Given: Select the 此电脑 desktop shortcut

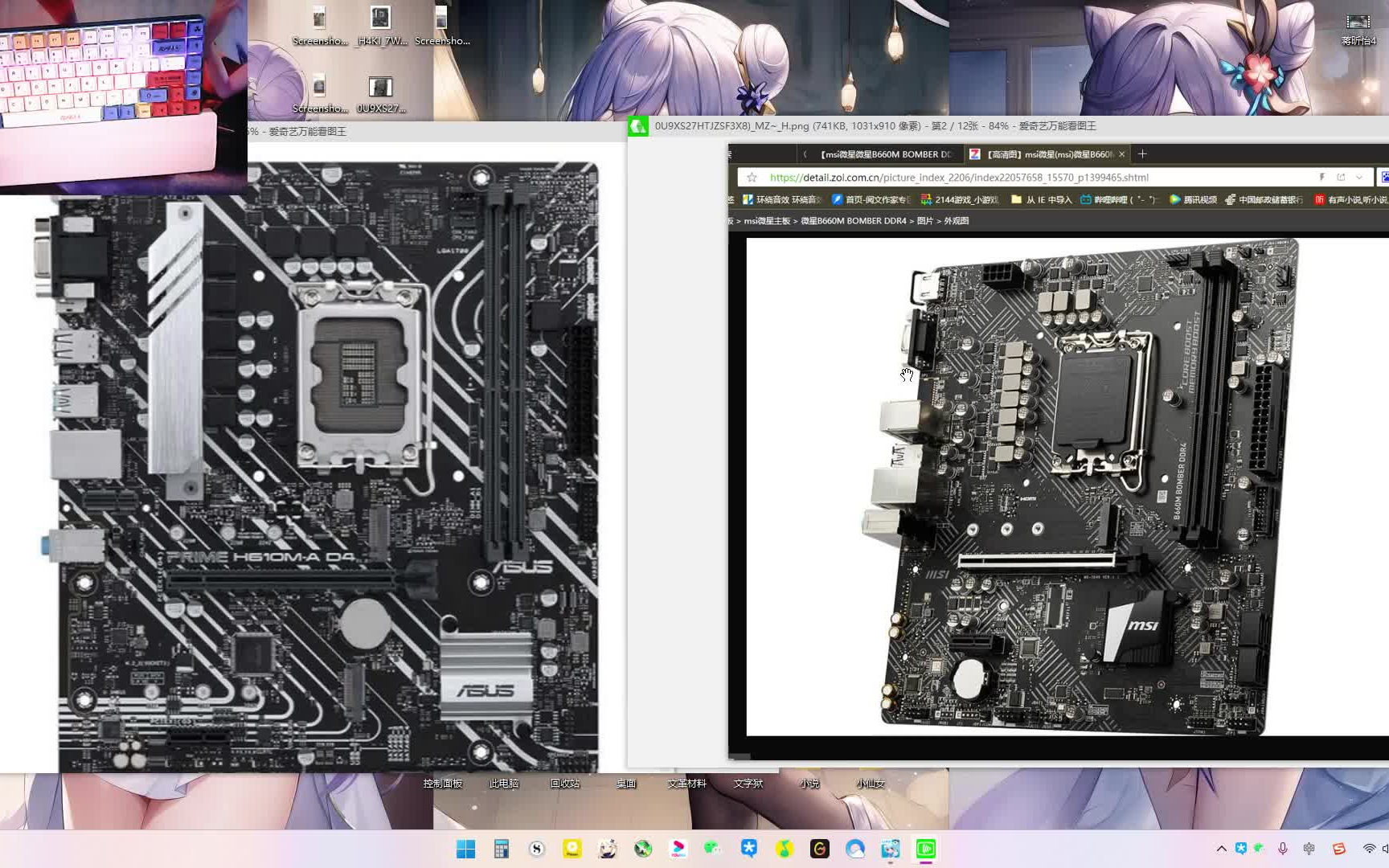Looking at the screenshot, I should (x=504, y=784).
